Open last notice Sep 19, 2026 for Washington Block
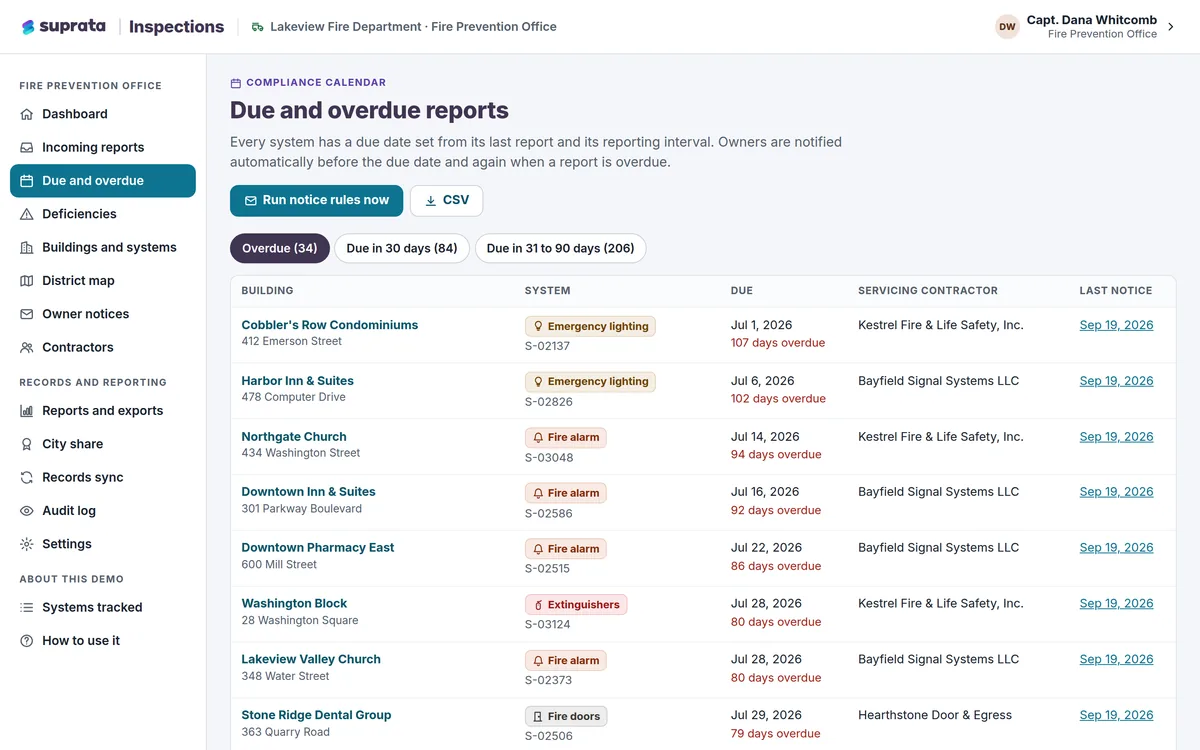1200x750 pixels. point(1116,604)
